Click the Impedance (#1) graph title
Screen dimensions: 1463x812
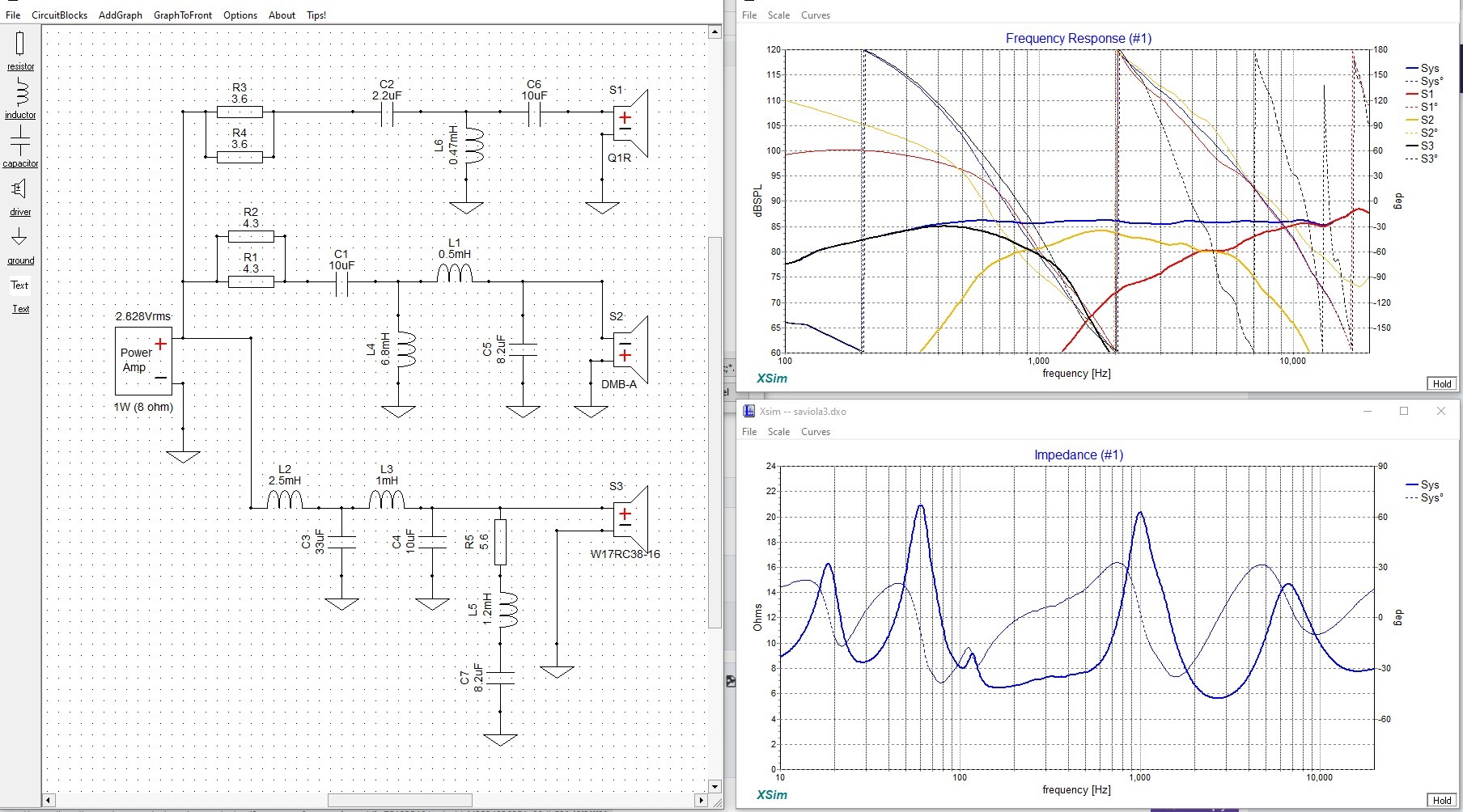pyautogui.click(x=1078, y=455)
